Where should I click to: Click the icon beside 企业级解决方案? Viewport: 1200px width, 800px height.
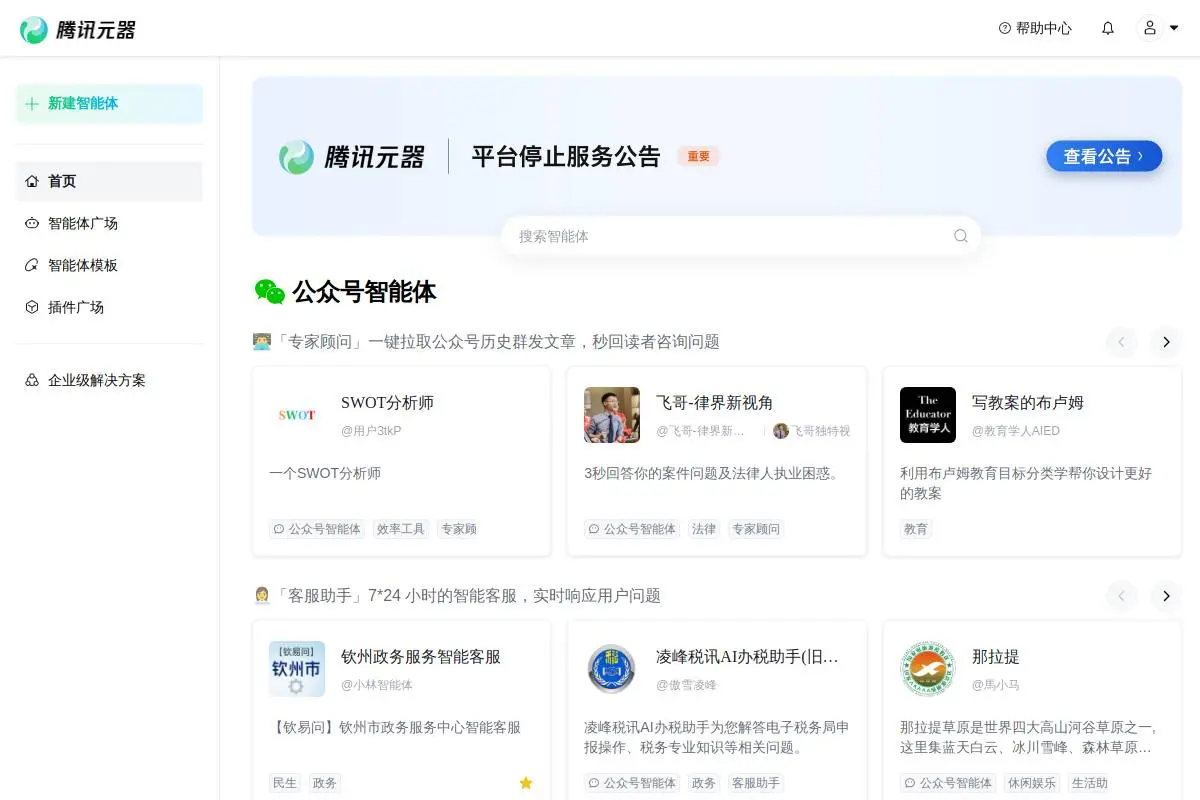click(x=32, y=380)
